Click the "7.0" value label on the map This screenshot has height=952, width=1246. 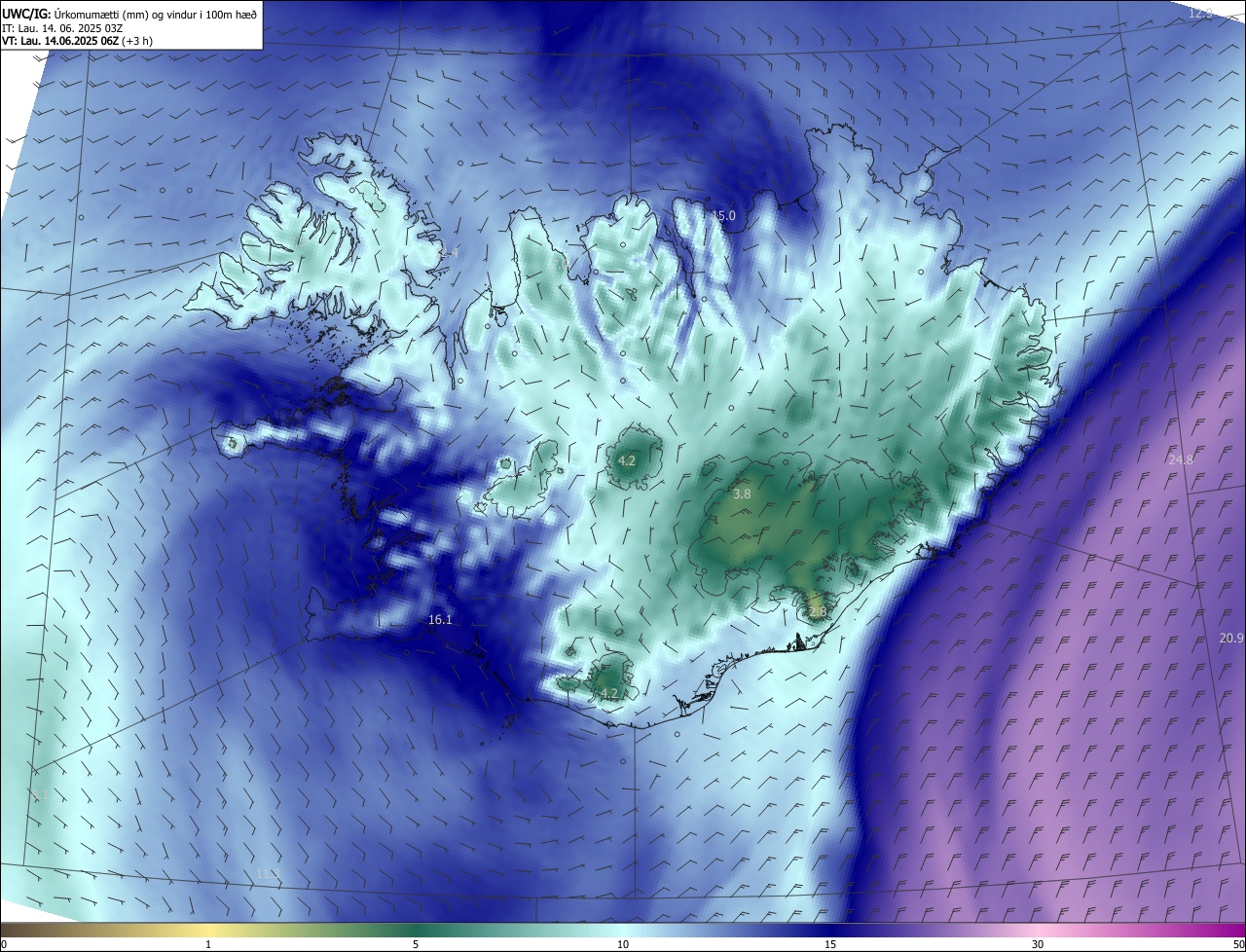click(562, 262)
